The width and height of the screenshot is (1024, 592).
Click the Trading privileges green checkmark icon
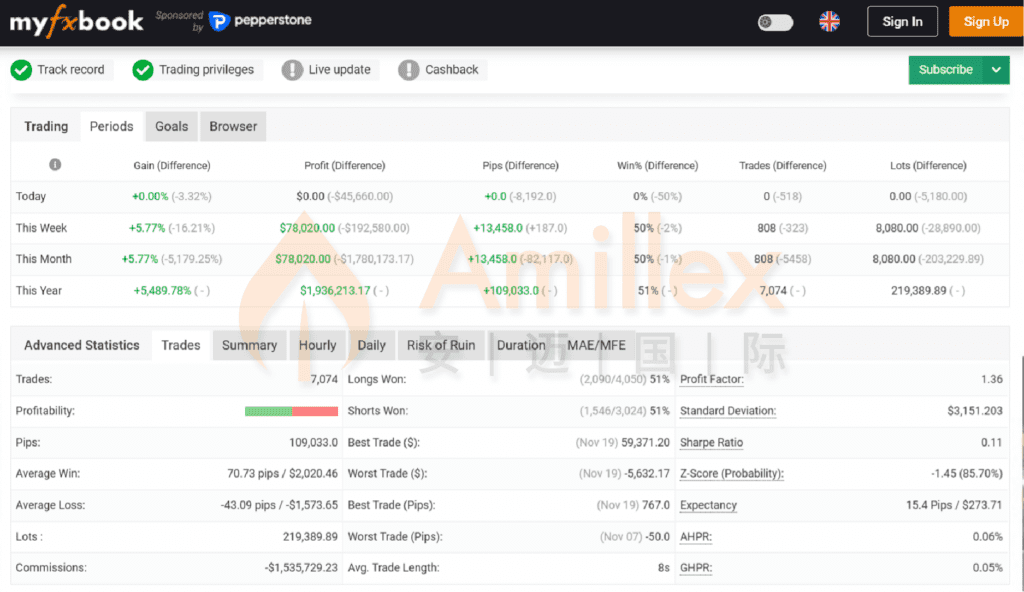pos(143,70)
